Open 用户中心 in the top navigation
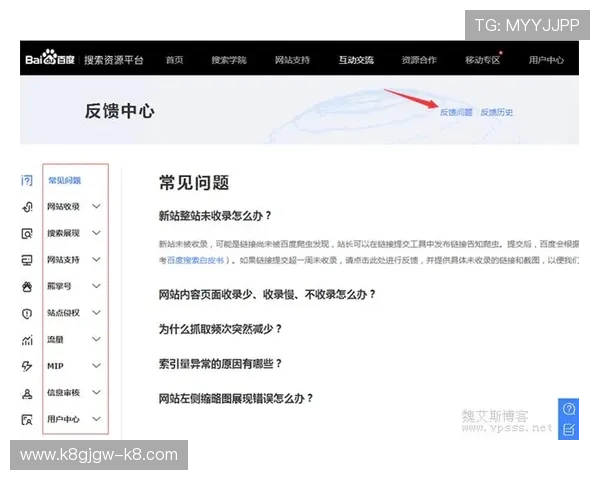Screen dimensions: 600x480 (x=546, y=60)
